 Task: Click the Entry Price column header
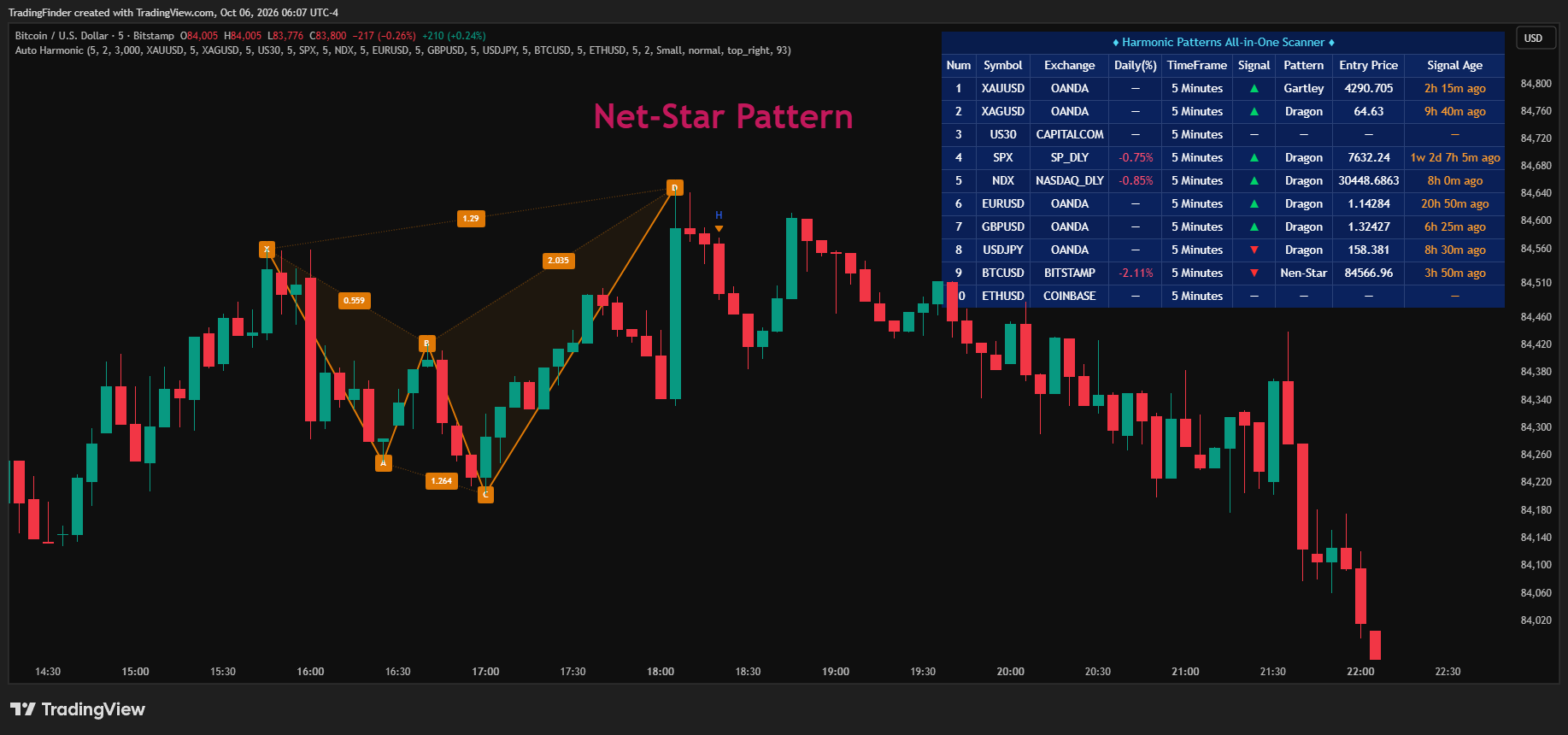1368,66
